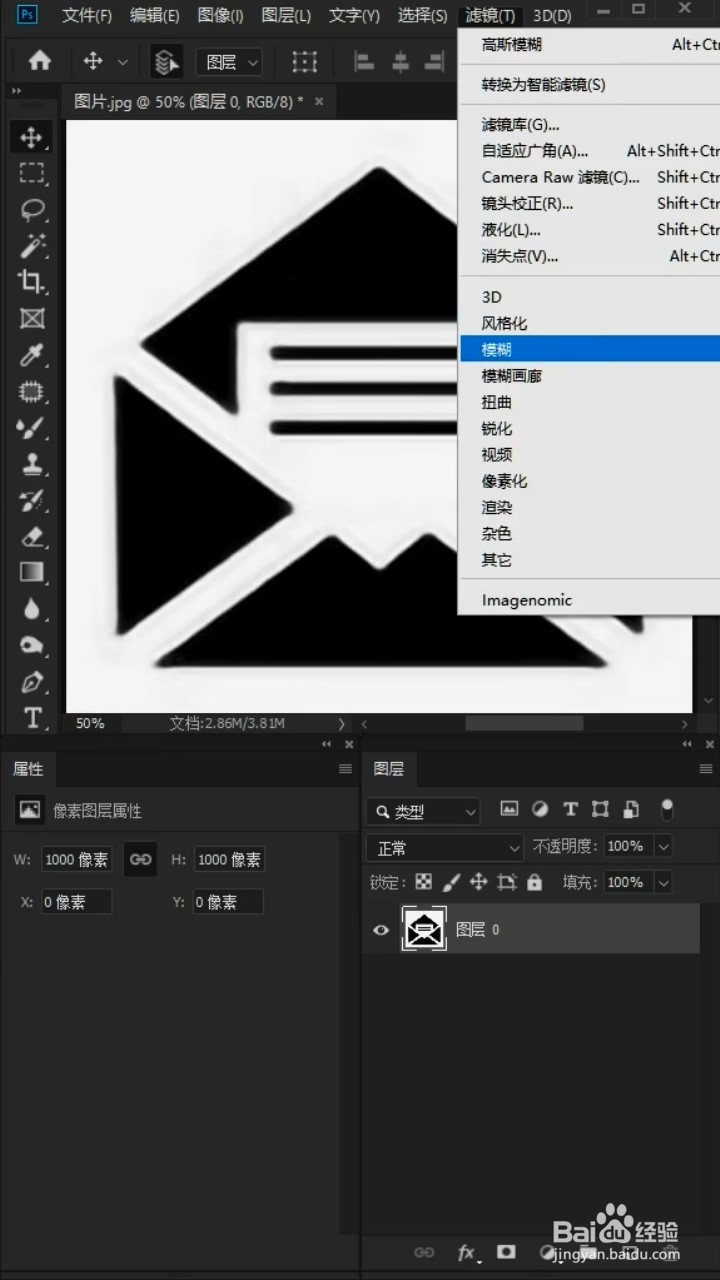Toggle auto-select layers stack icon
Screen dimensions: 720x1280
[166, 62]
